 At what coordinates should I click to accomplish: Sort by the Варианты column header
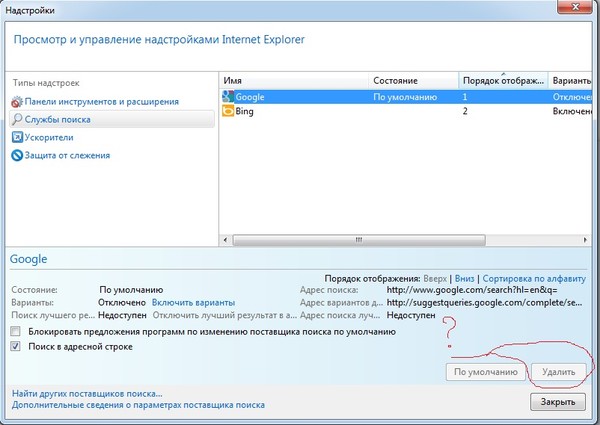(x=570, y=81)
